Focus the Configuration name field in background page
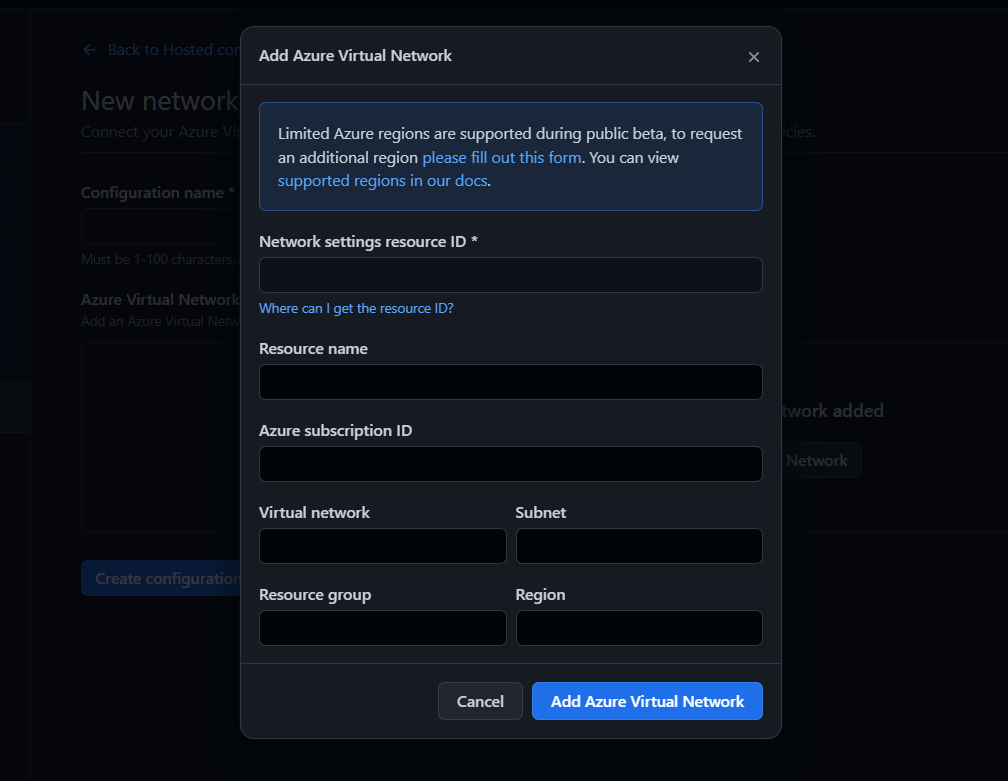 [x=161, y=226]
